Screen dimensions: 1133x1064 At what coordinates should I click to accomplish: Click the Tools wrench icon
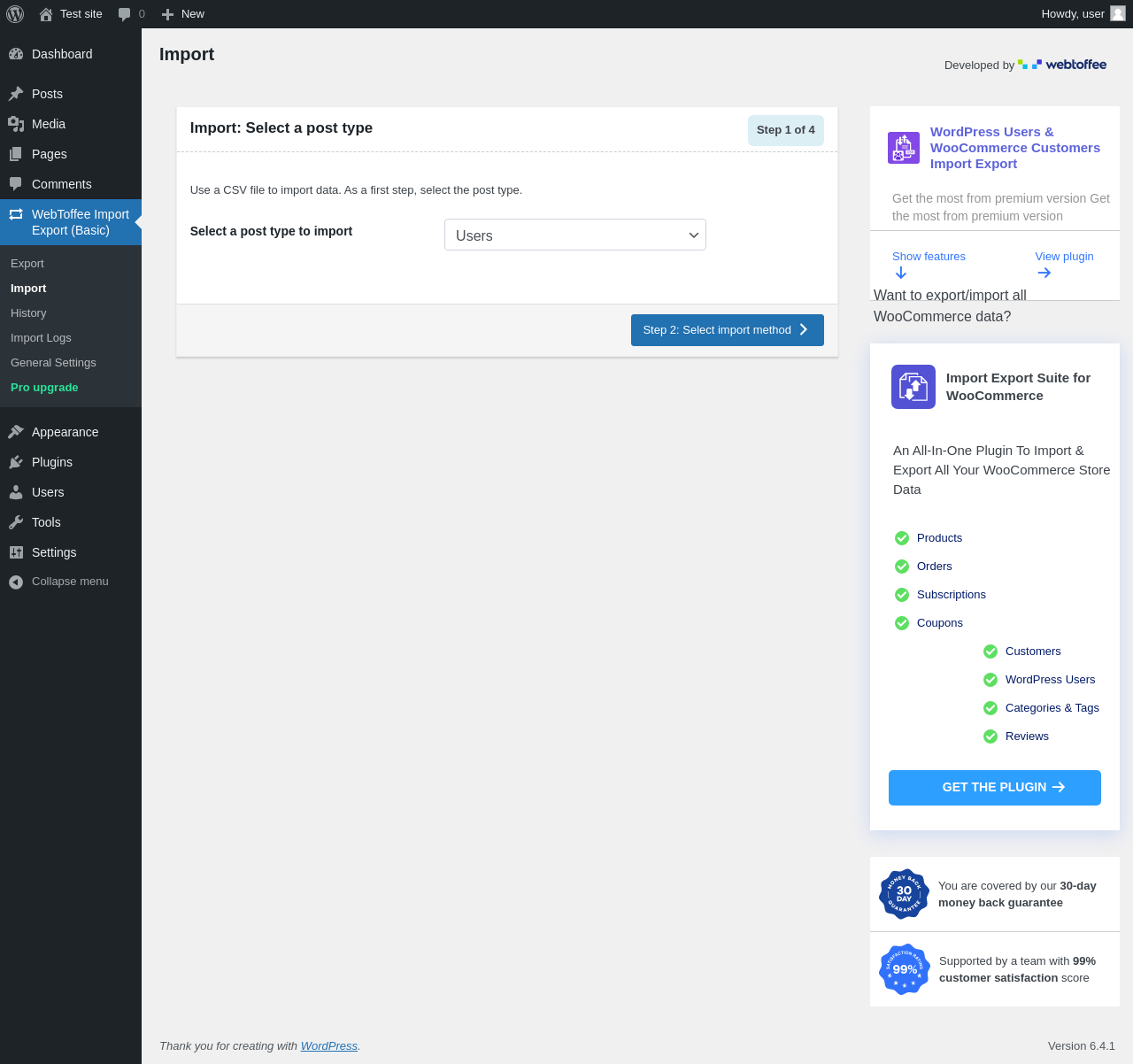pos(16,522)
